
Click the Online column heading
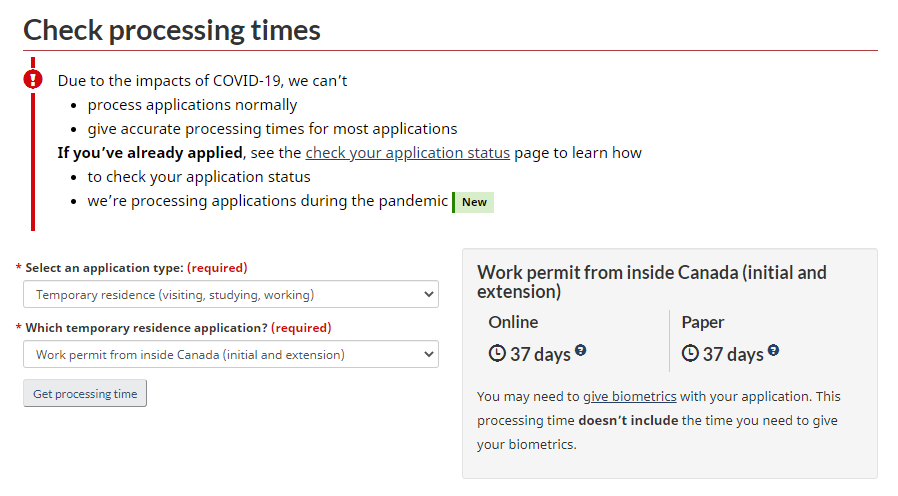click(513, 322)
